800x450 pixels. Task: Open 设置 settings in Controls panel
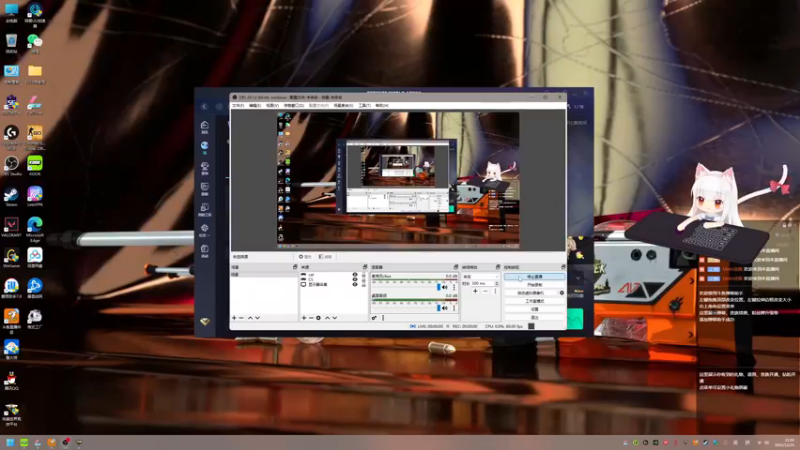click(x=534, y=309)
